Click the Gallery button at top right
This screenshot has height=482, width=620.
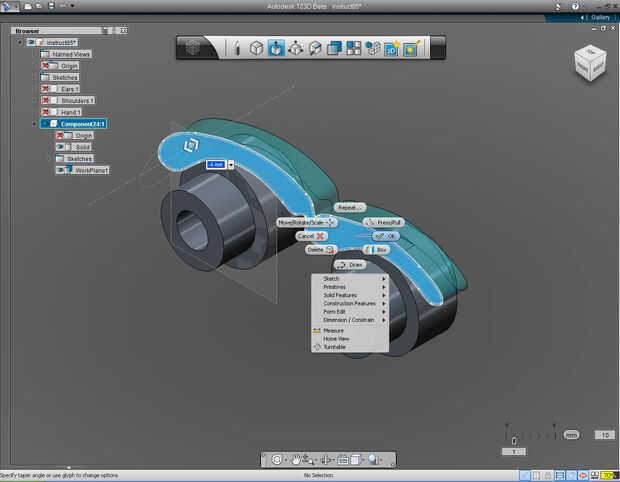[599, 17]
